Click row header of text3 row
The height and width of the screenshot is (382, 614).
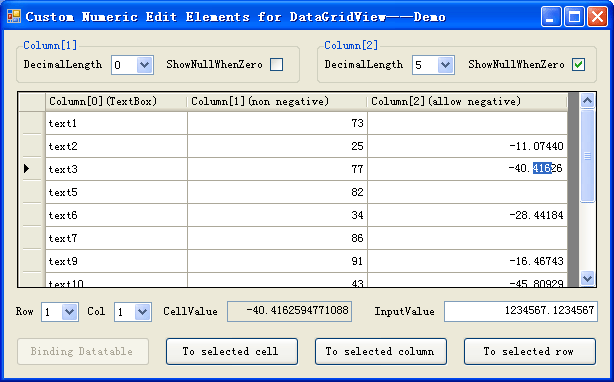click(x=32, y=169)
